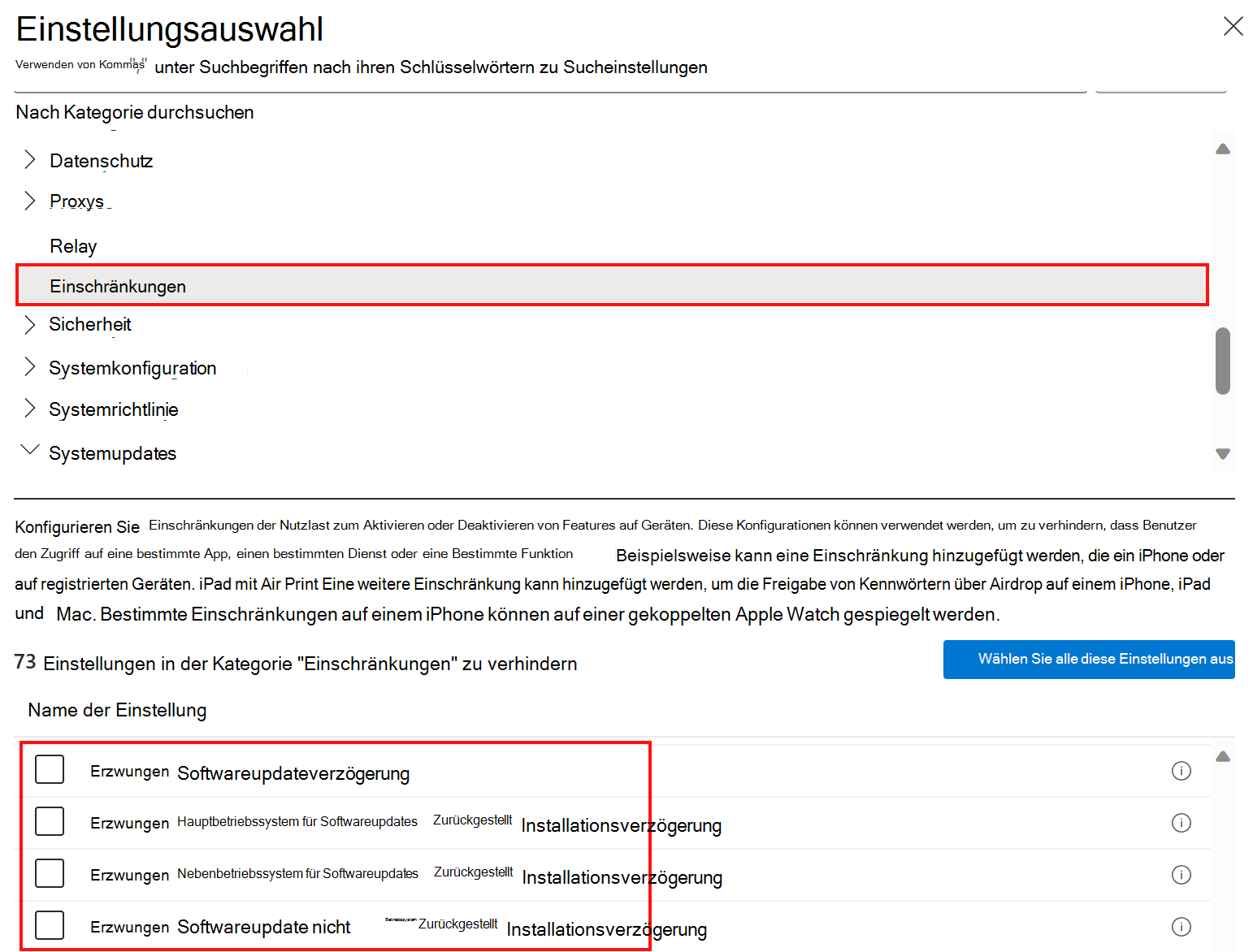The image size is (1253, 952).
Task: Expand the Systemrichtlinie category
Action: click(30, 409)
